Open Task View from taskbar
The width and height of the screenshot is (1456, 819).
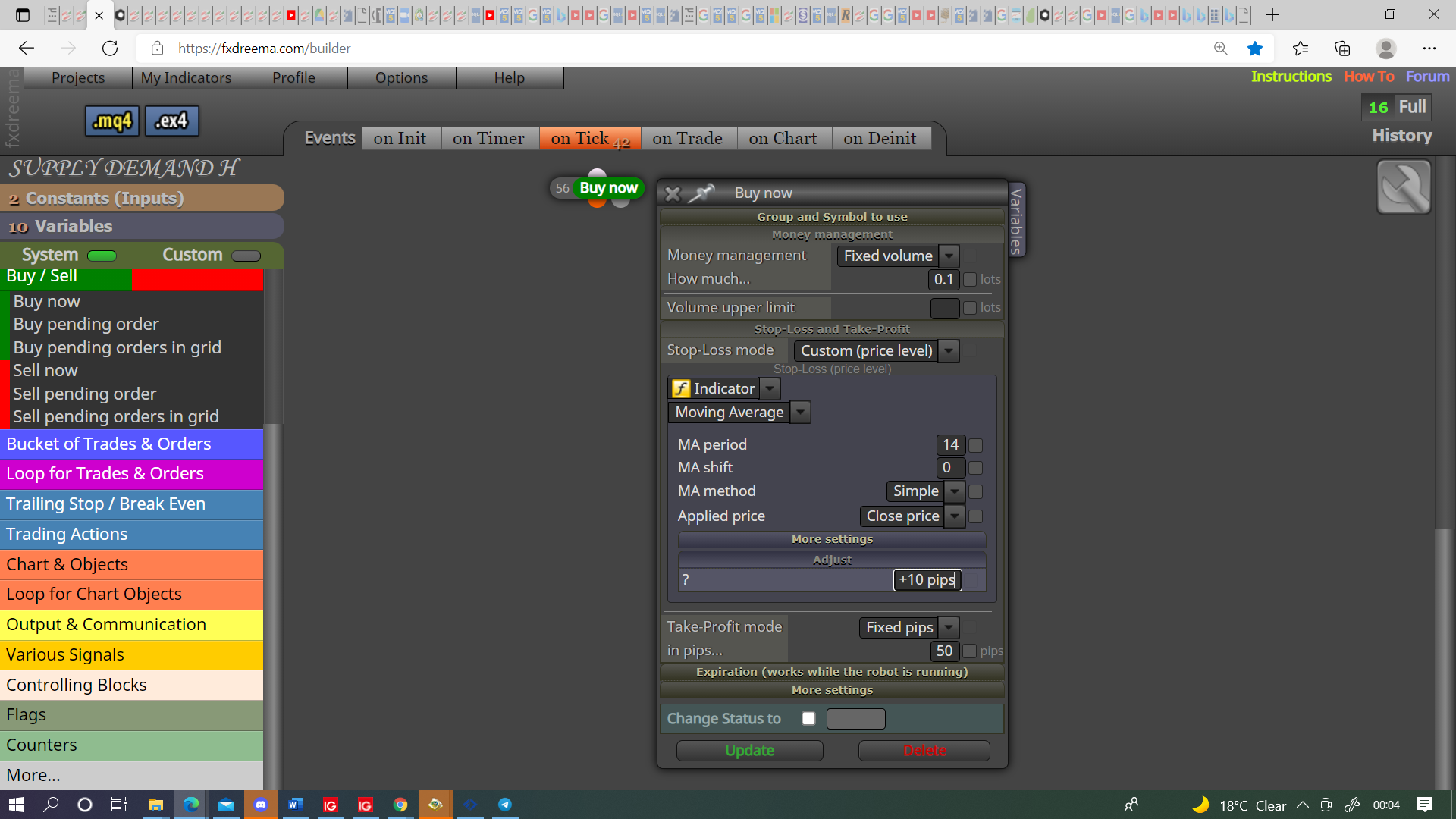119,805
